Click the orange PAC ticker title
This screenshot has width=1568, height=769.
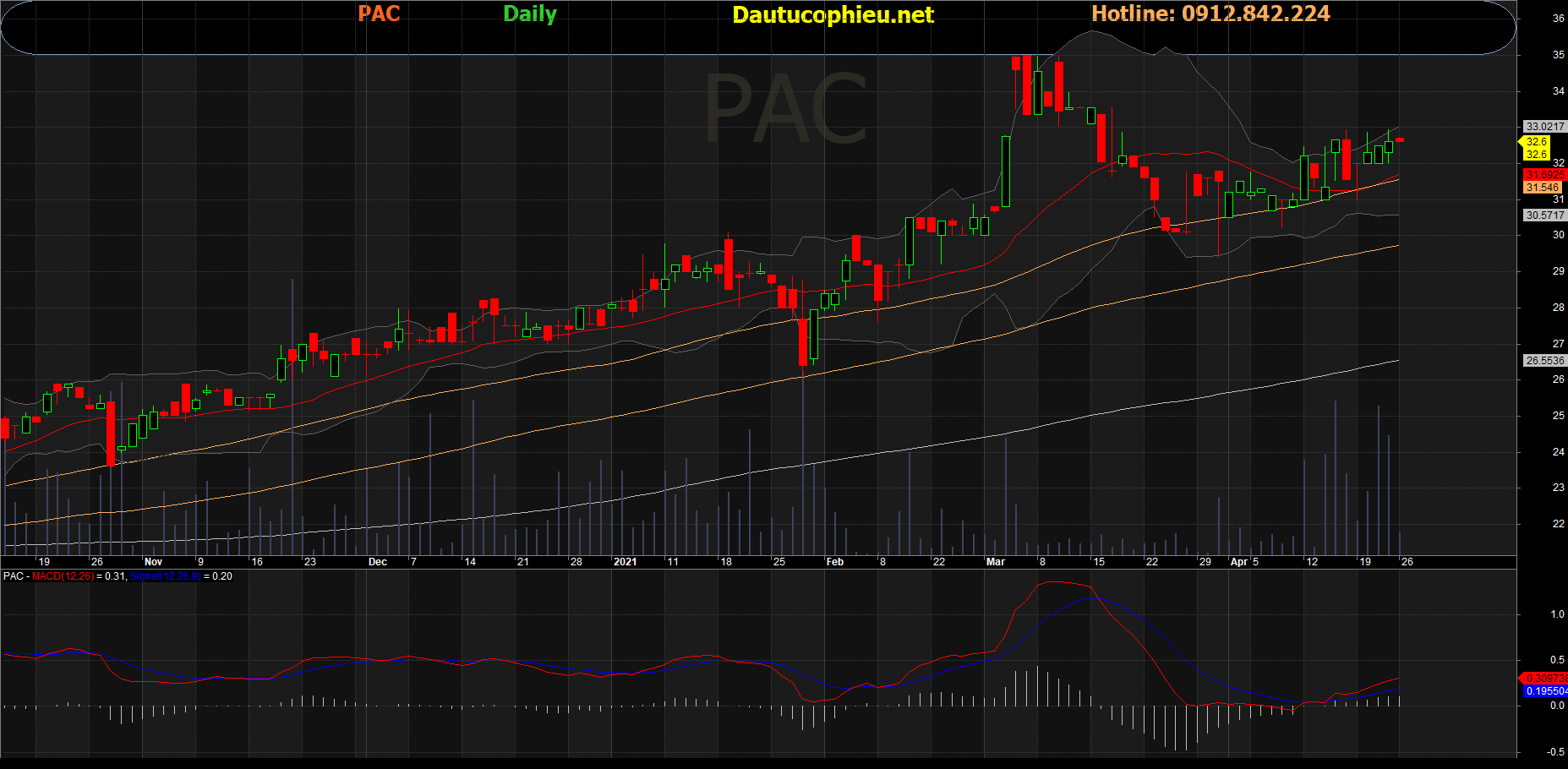click(379, 14)
